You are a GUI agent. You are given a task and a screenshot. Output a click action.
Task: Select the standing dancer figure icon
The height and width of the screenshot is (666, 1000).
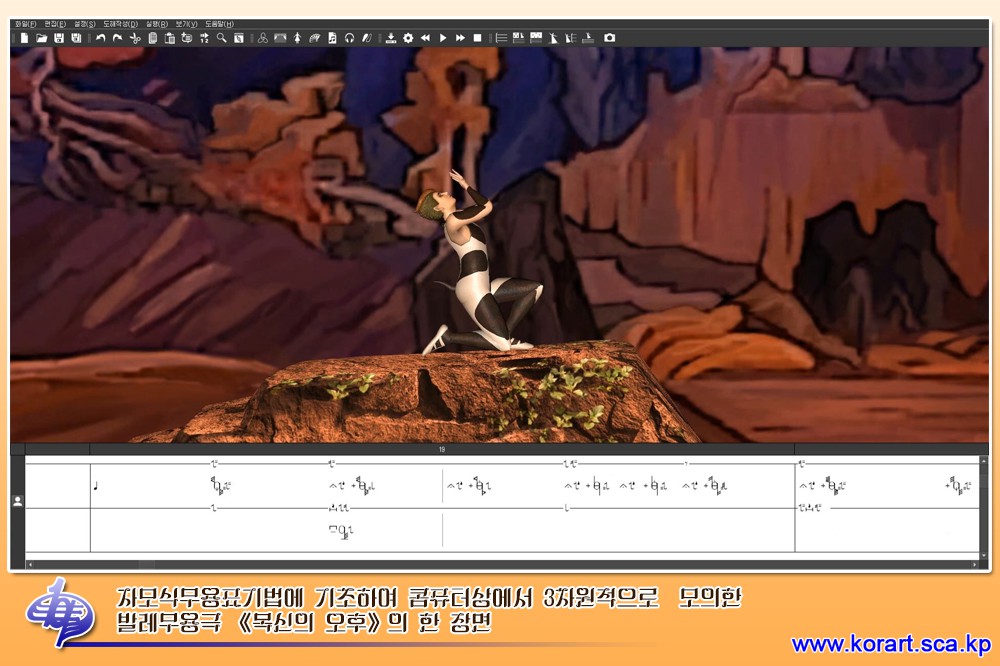(297, 38)
